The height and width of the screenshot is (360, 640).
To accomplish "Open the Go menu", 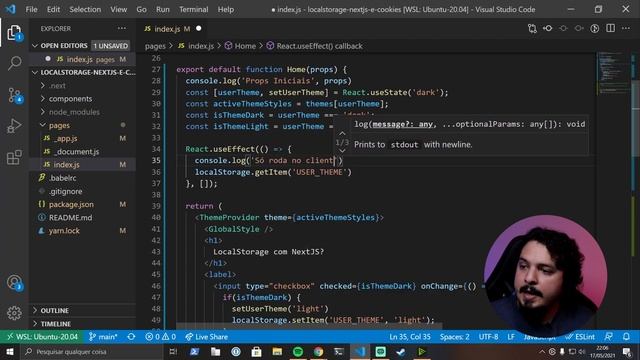I will point(142,9).
